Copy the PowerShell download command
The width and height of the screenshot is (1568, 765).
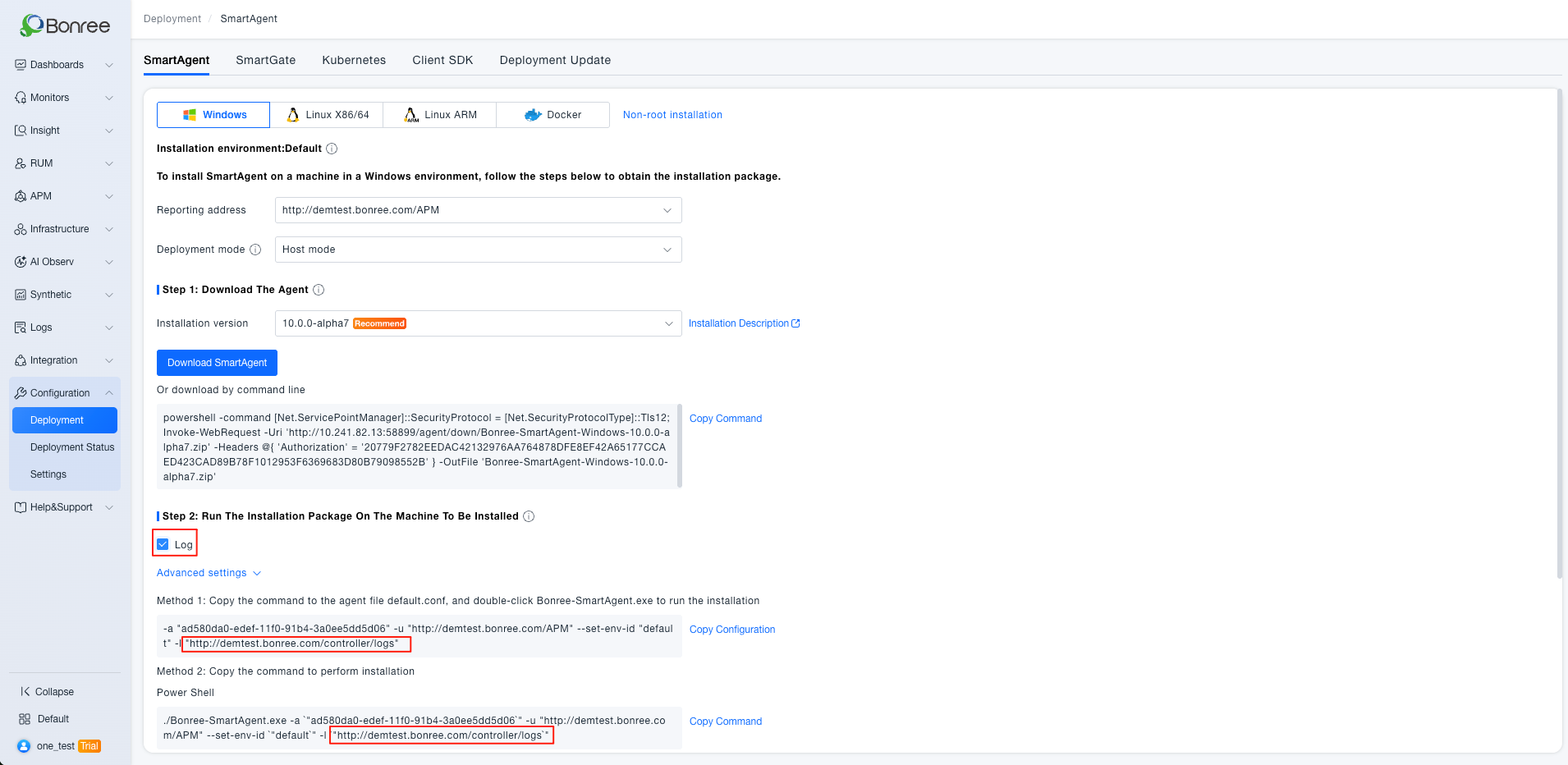coord(726,419)
